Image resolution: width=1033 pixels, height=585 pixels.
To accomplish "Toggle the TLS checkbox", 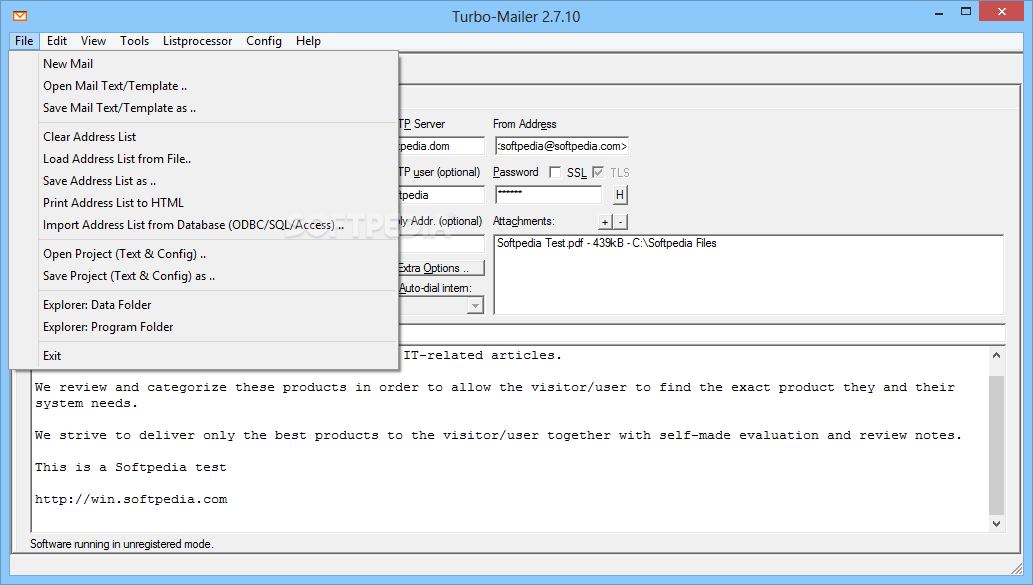I will click(598, 173).
